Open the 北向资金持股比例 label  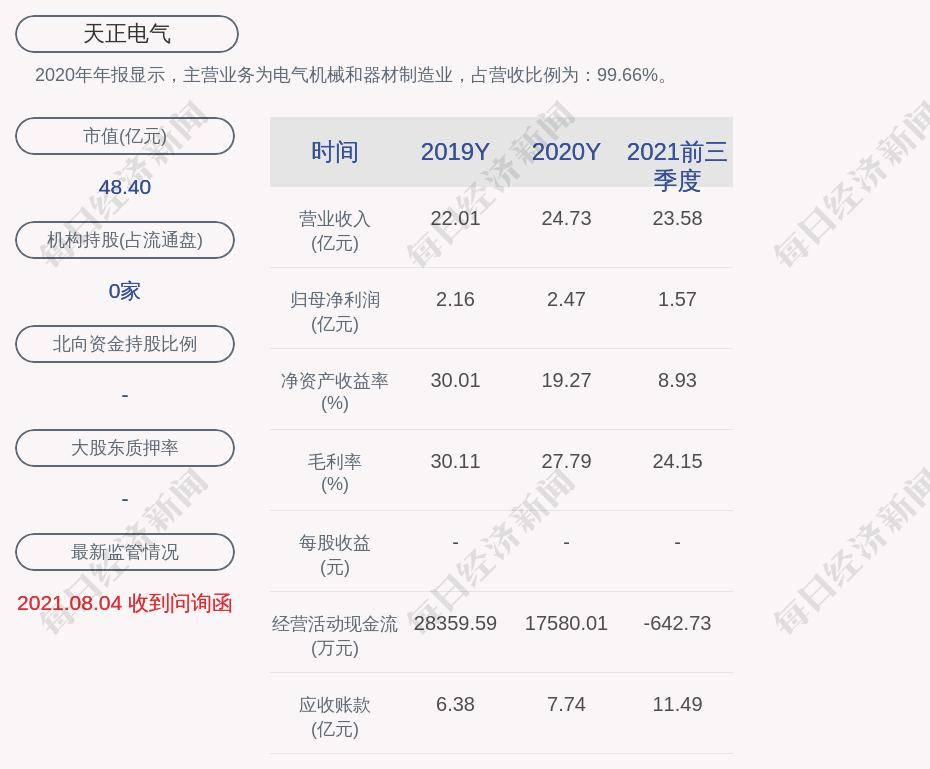point(125,344)
